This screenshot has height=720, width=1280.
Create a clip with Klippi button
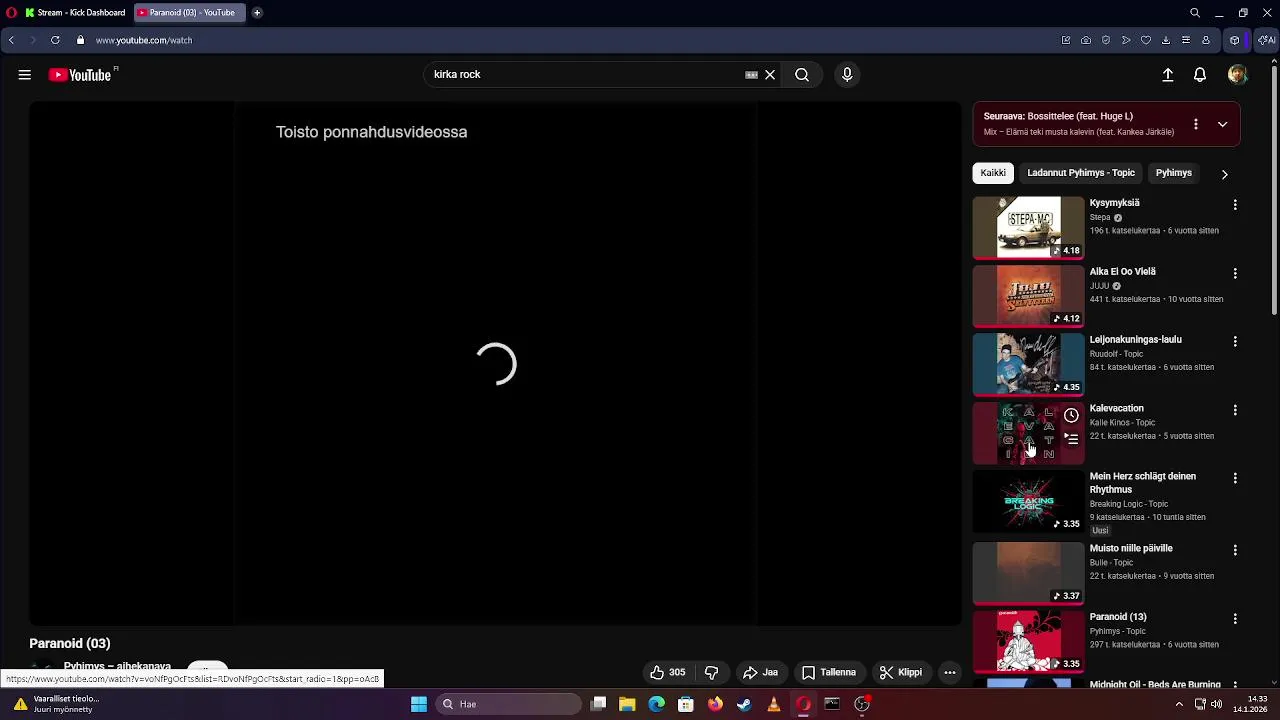point(901,672)
